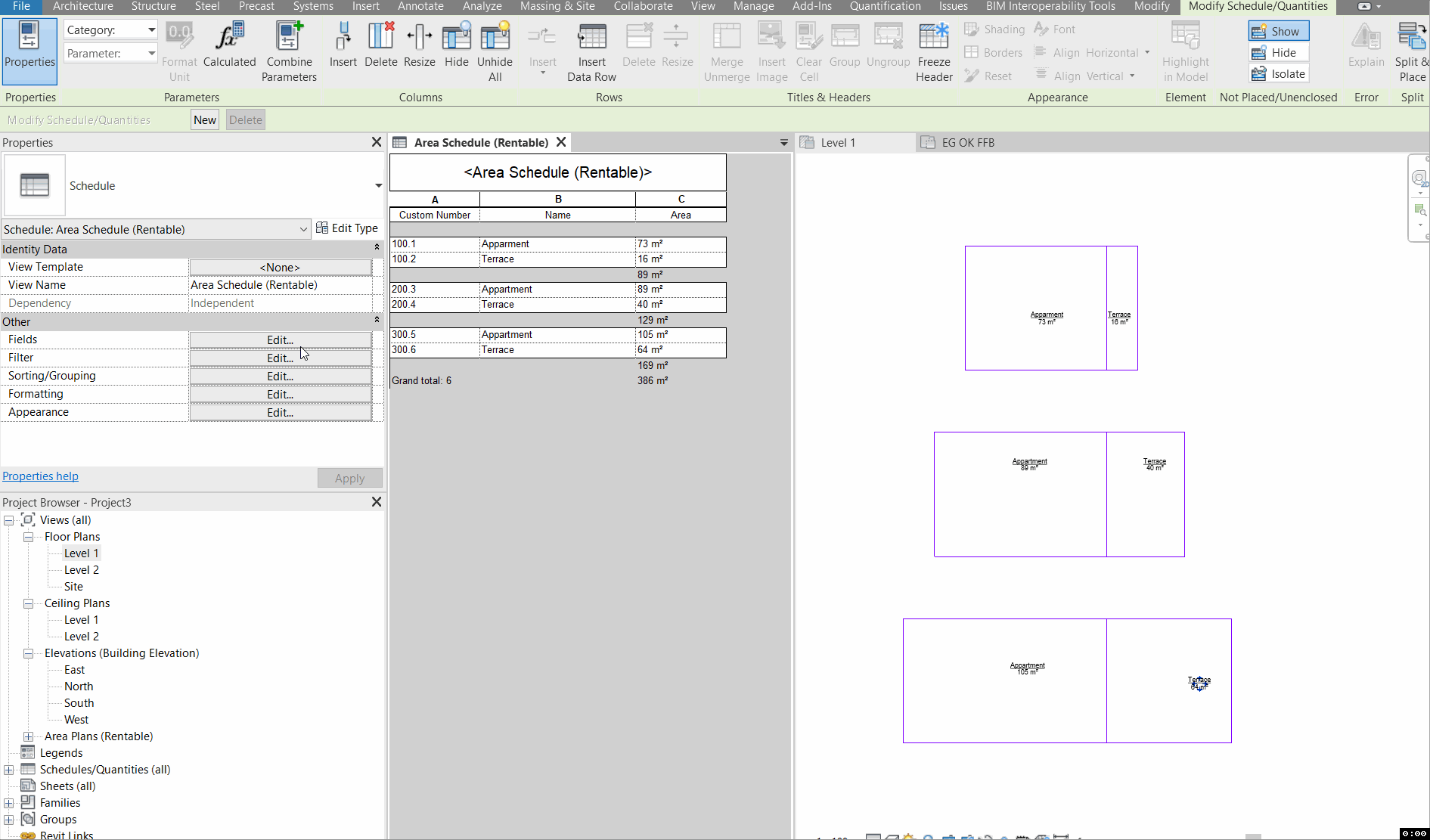
Task: Toggle the Properties ribbon button
Action: tap(29, 50)
